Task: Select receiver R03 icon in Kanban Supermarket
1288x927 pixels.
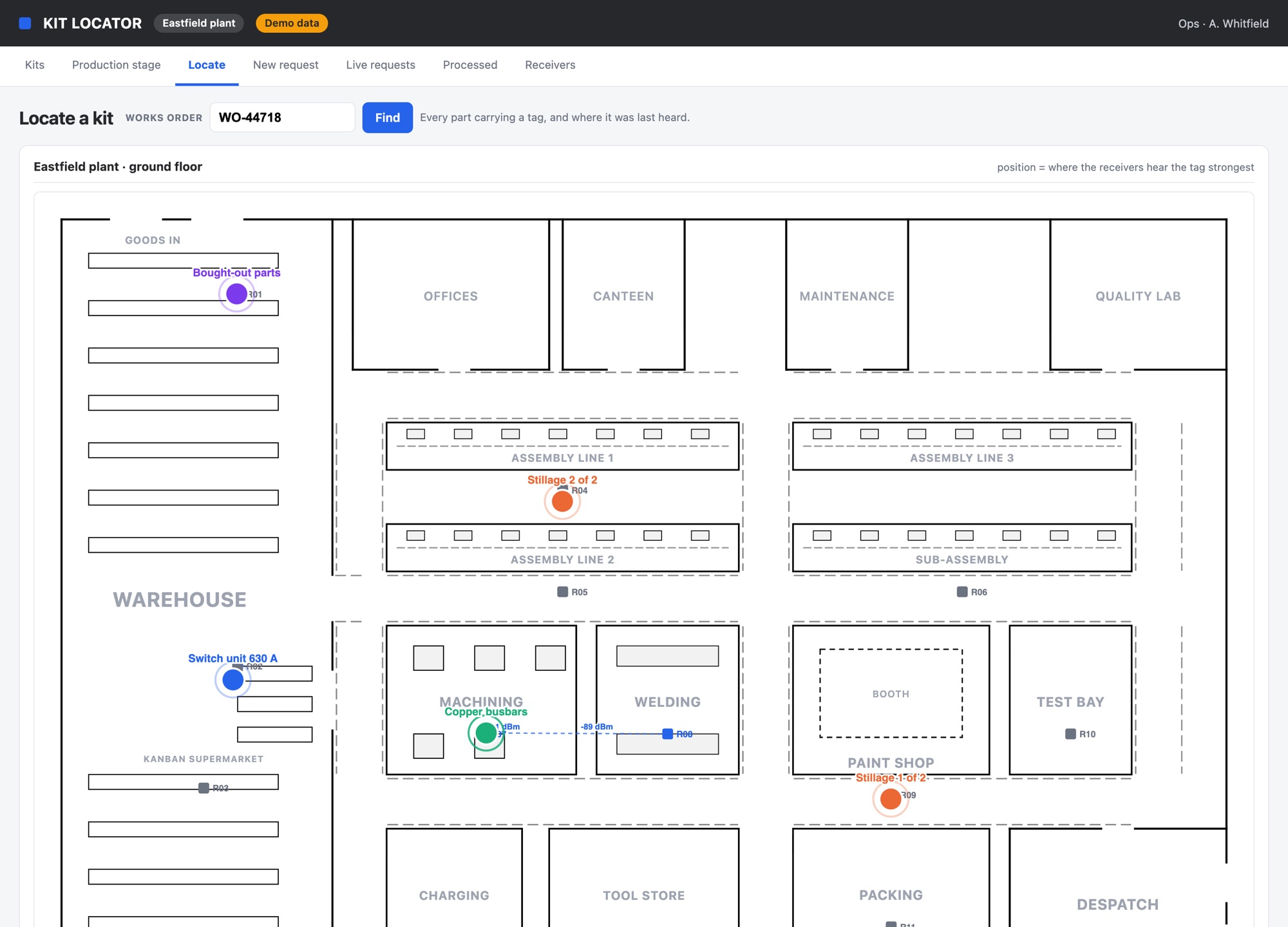Action: [x=204, y=788]
